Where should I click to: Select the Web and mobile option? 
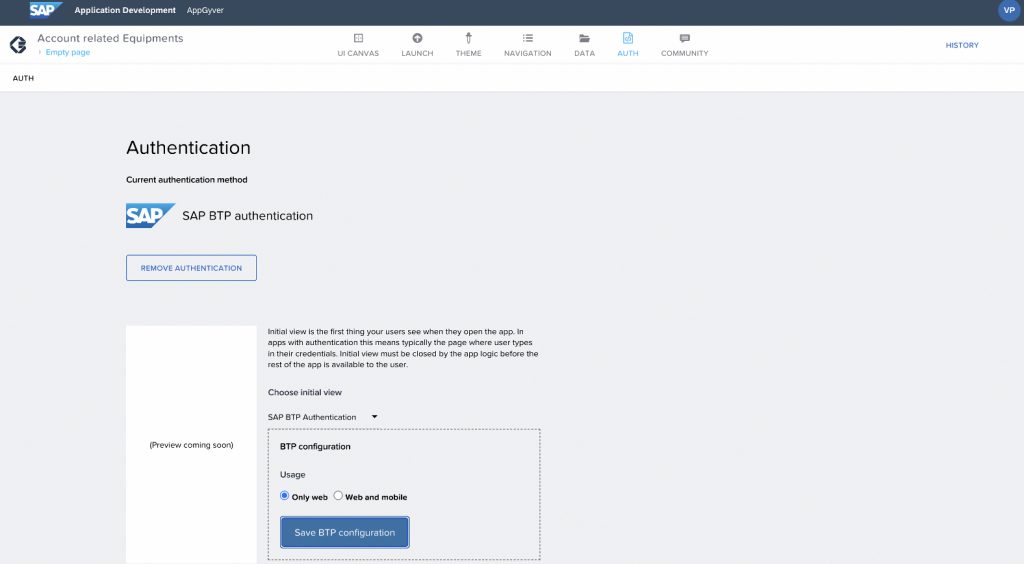click(x=338, y=495)
